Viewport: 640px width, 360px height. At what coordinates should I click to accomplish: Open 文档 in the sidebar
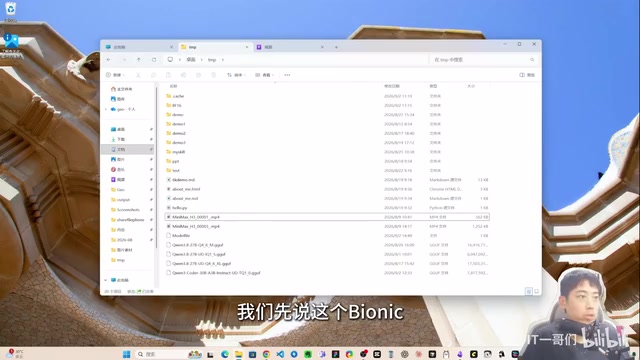(127, 149)
